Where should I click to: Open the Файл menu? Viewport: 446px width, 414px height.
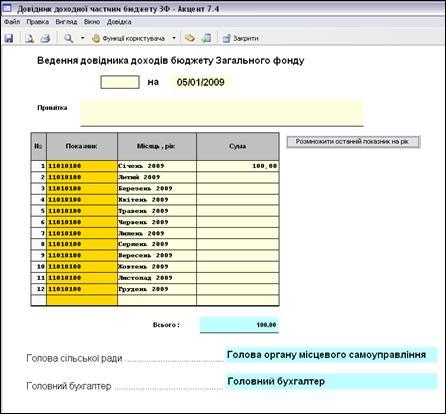point(12,22)
